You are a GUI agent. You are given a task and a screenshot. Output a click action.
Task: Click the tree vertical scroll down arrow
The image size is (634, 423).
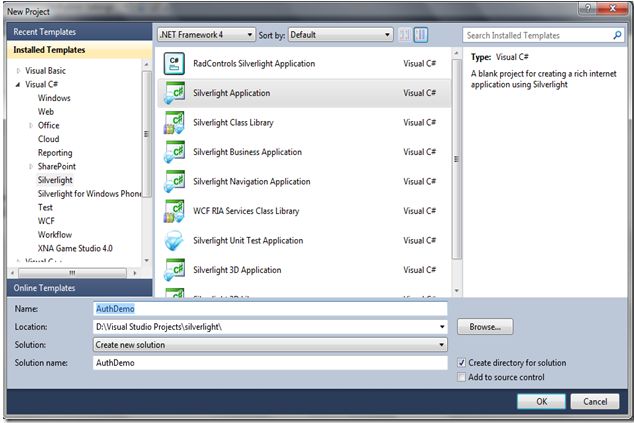(x=146, y=260)
